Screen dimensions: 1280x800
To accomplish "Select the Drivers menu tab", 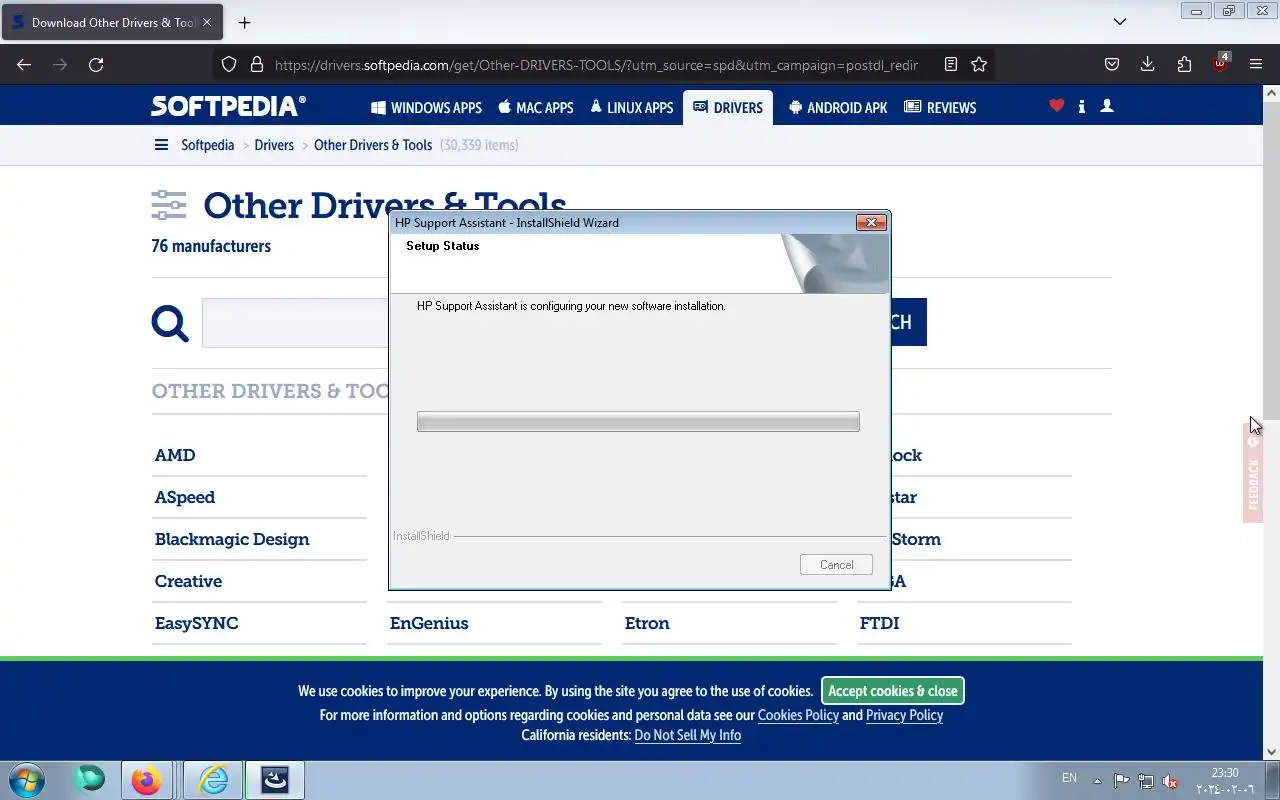I will point(727,107).
